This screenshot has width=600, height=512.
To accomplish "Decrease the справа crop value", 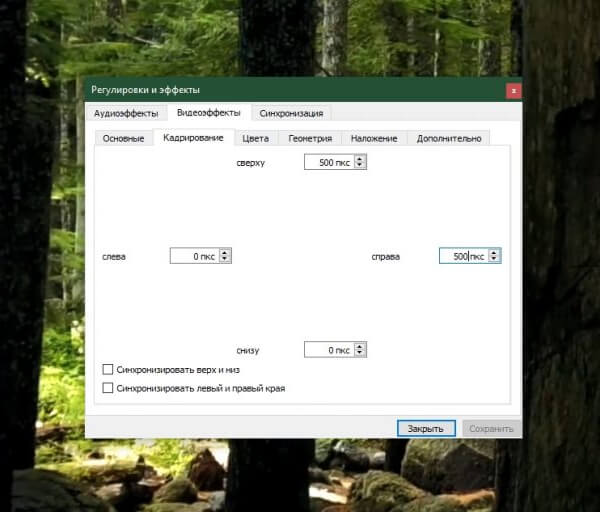I will pyautogui.click(x=494, y=259).
